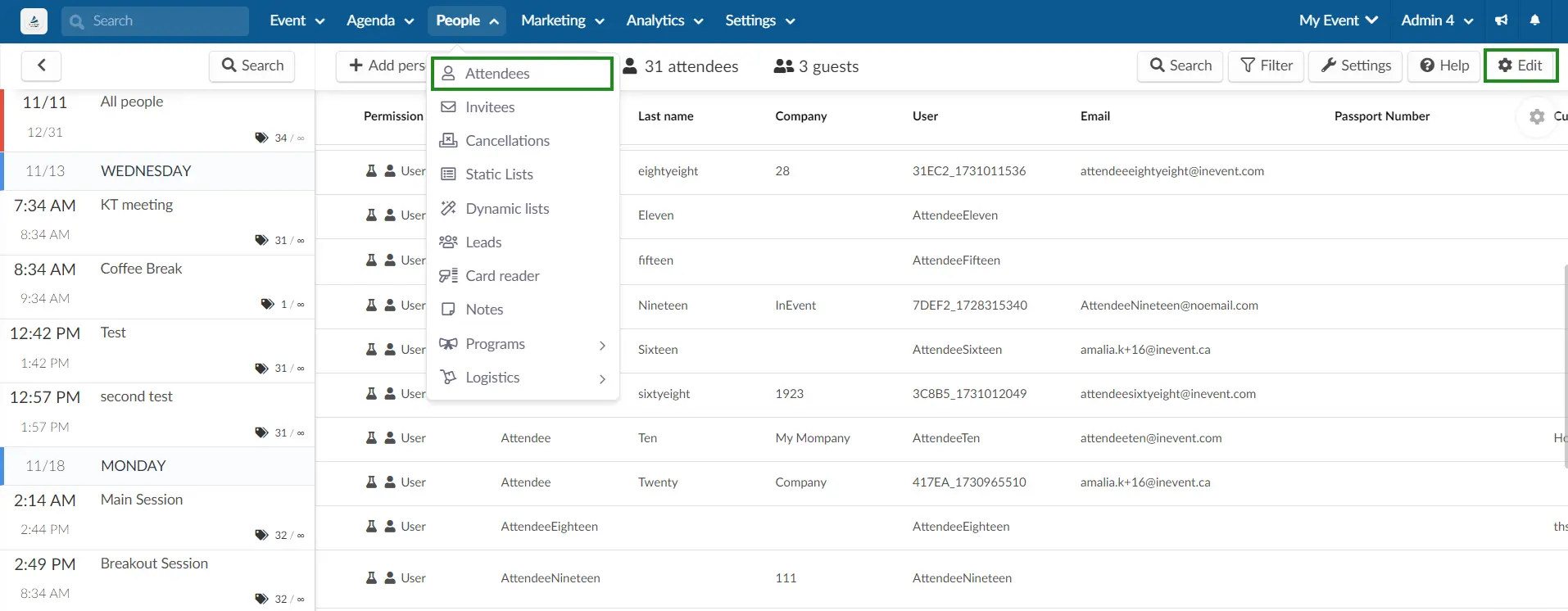The height and width of the screenshot is (611, 1568).
Task: Click the announcements megaphone icon
Action: 1501,20
